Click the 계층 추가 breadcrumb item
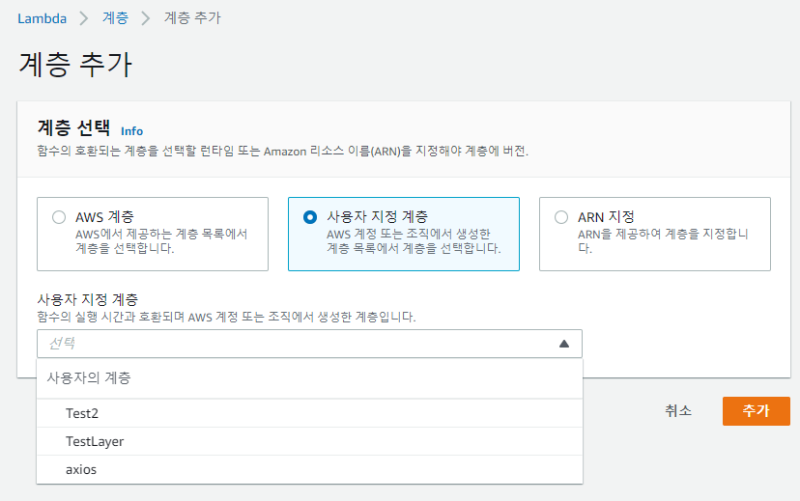The image size is (800, 501). (193, 18)
